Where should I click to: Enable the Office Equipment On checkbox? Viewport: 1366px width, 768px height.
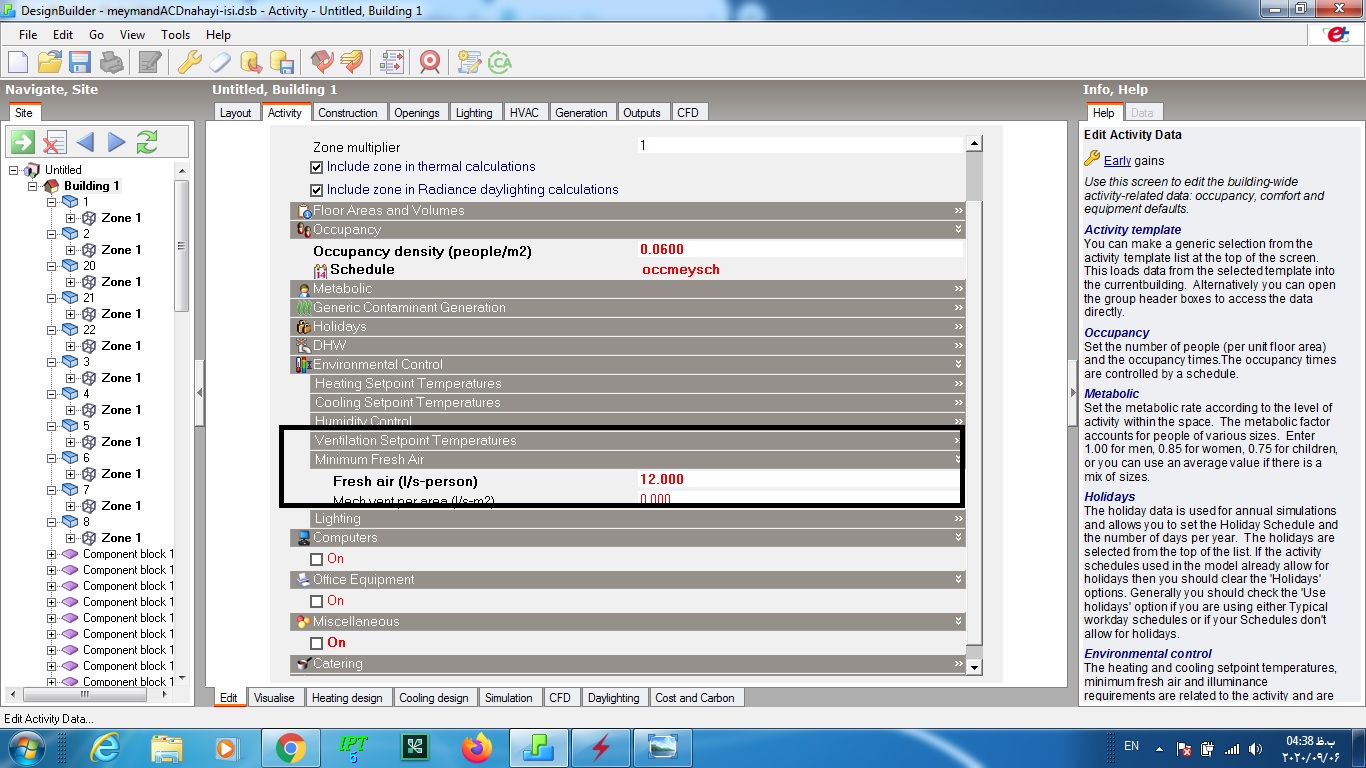pyautogui.click(x=317, y=601)
